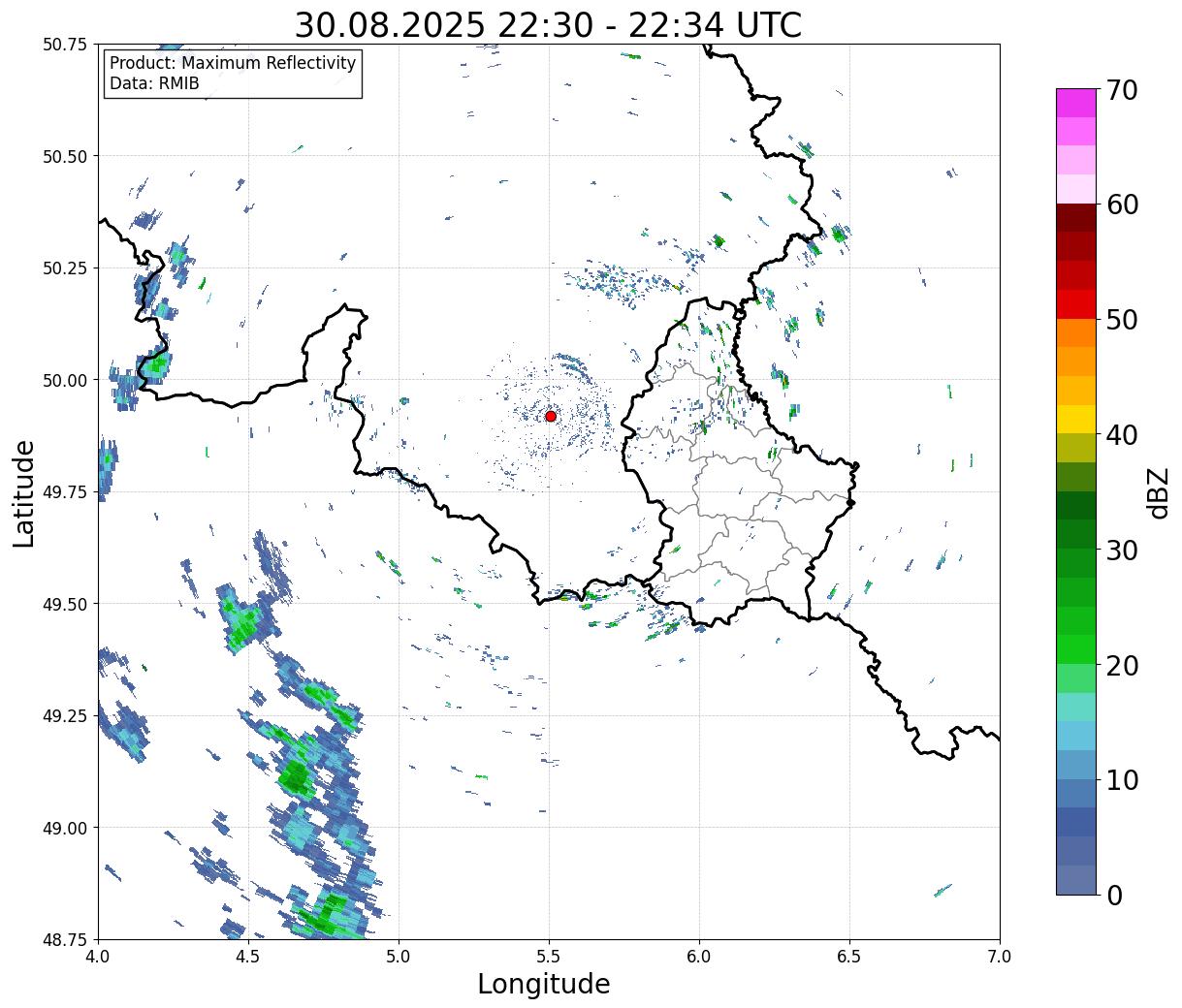Image resolution: width=1182 pixels, height=1008 pixels.
Task: Click the colorbar tick label 60
Action: point(1121,205)
